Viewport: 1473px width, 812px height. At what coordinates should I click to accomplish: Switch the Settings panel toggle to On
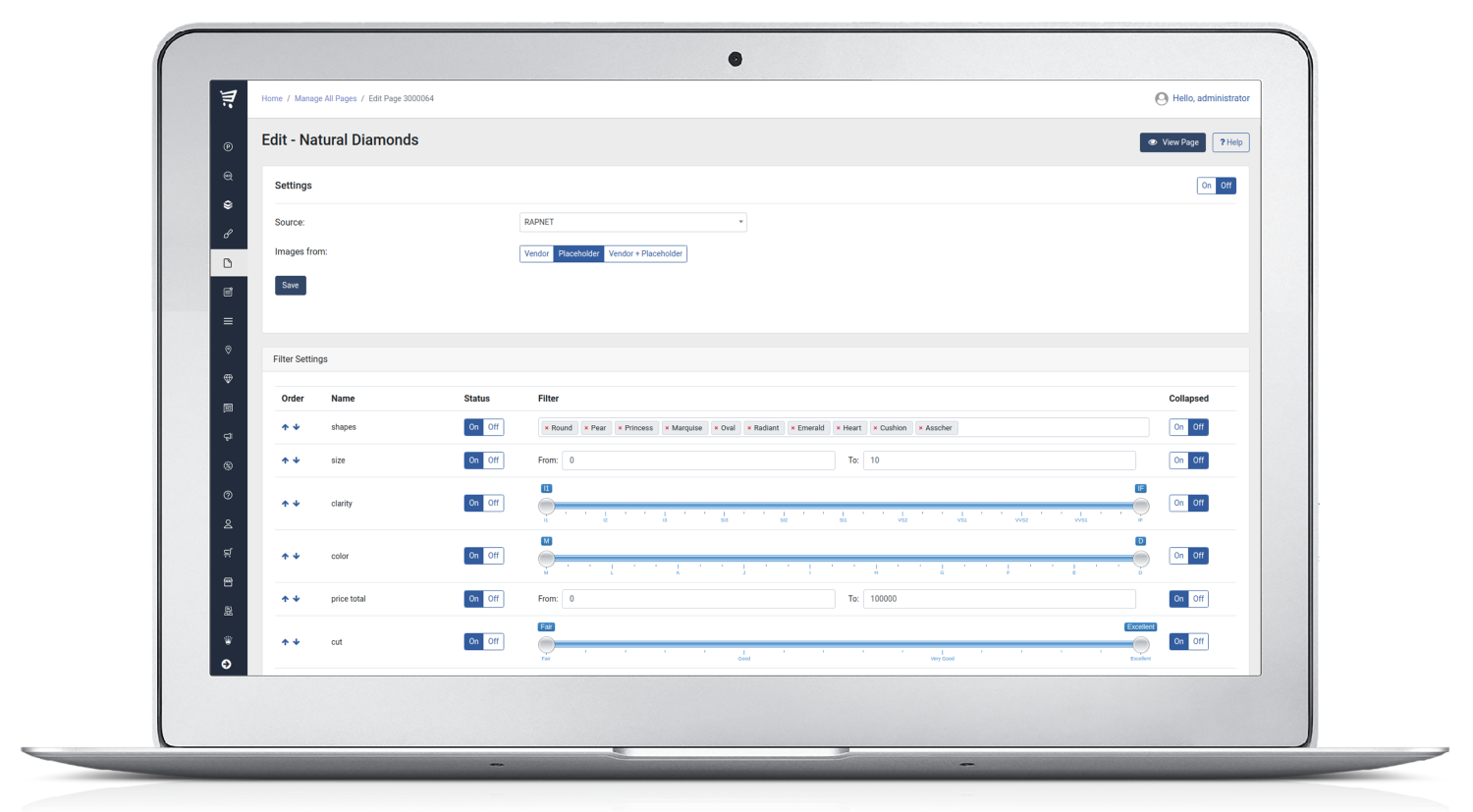[x=1206, y=186]
